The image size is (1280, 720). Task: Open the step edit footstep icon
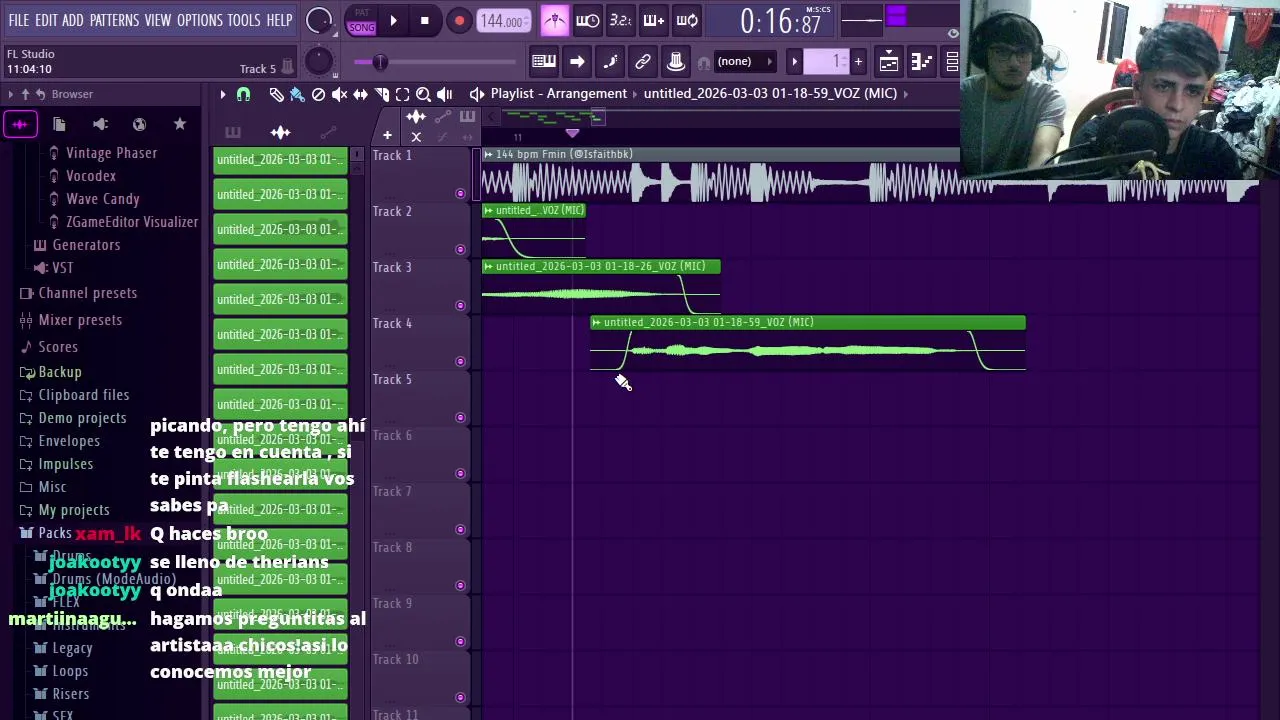pyautogui.click(x=610, y=62)
